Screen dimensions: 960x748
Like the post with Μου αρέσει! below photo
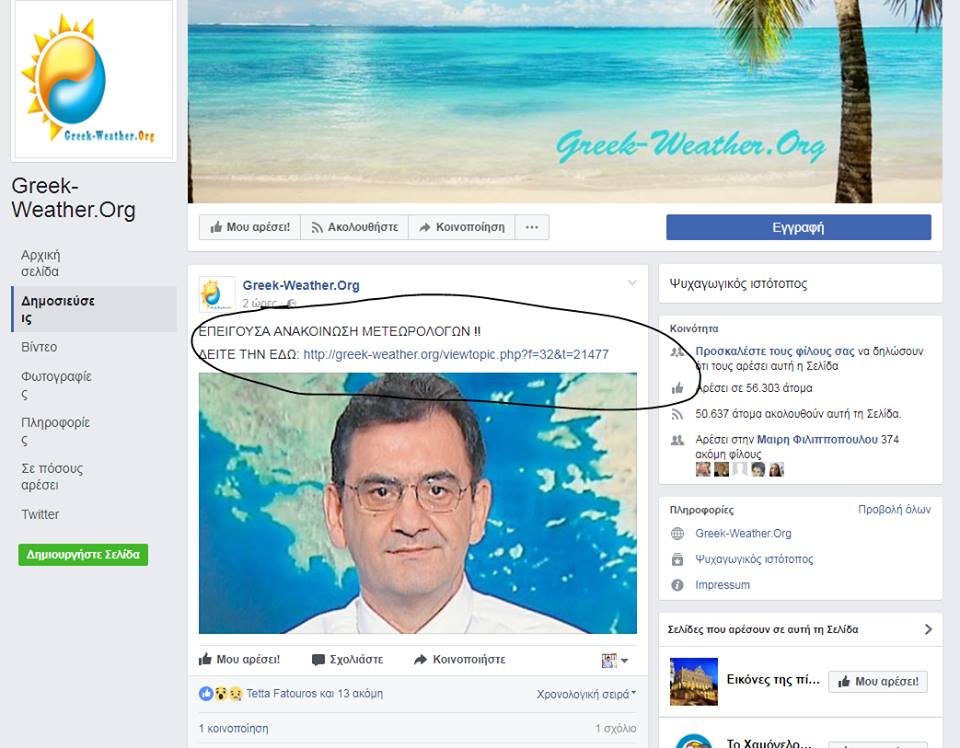(239, 659)
